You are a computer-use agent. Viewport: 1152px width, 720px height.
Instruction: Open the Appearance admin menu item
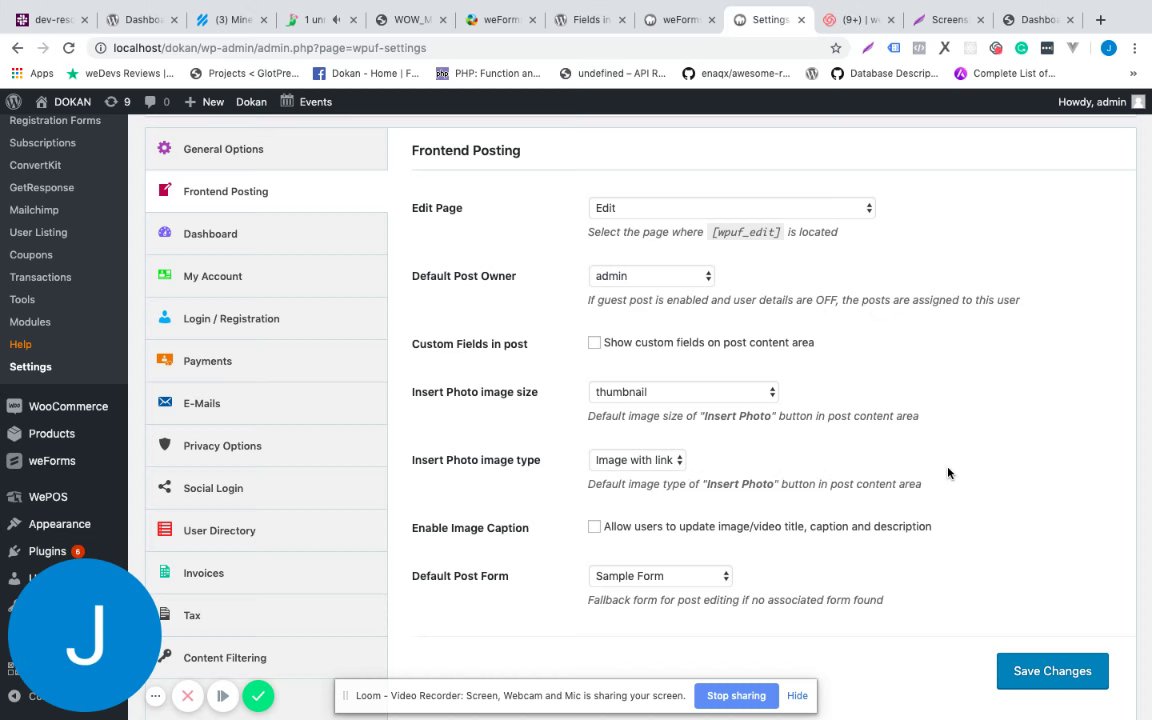[64, 524]
